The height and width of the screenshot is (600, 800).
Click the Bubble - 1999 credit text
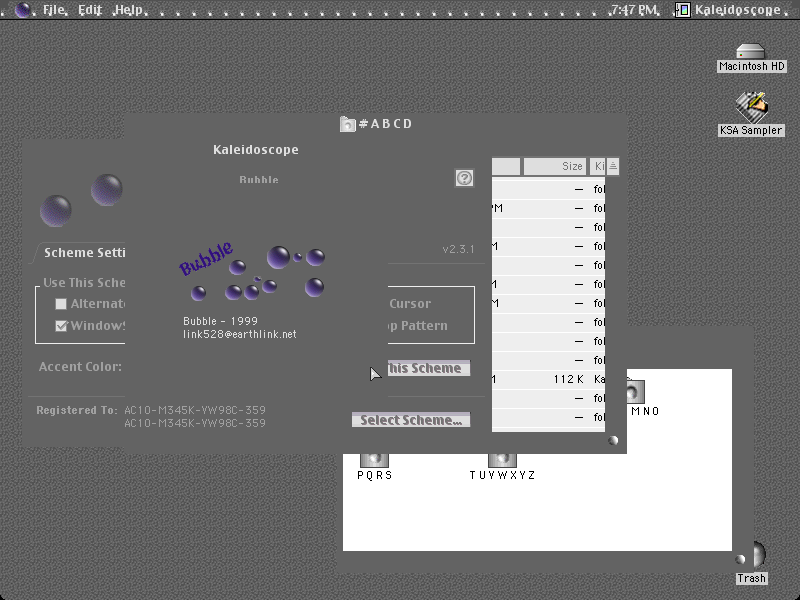click(x=220, y=321)
